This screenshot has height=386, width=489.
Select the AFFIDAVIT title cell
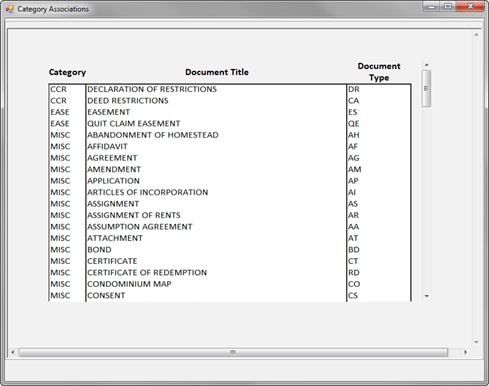[107, 146]
